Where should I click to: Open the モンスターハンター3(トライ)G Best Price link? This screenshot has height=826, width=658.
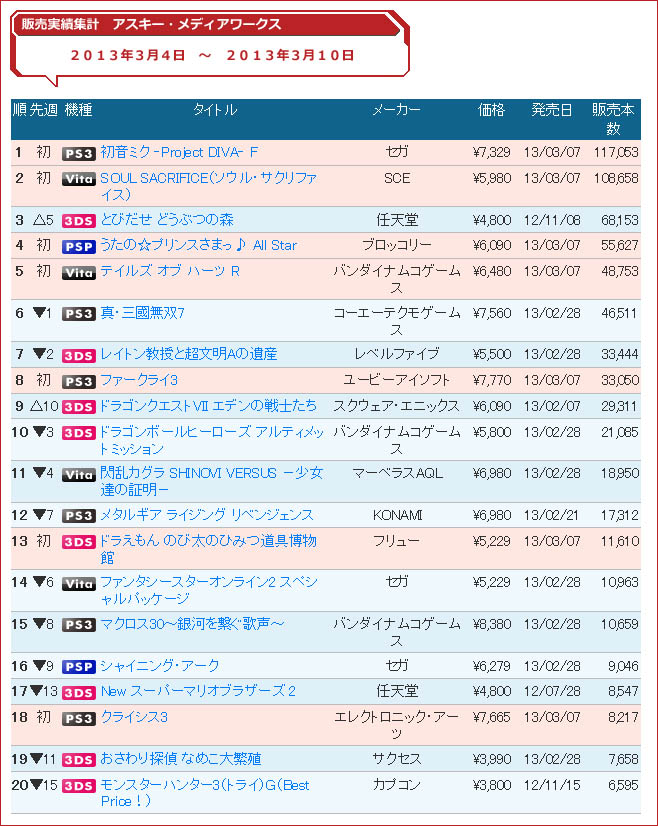(x=205, y=793)
